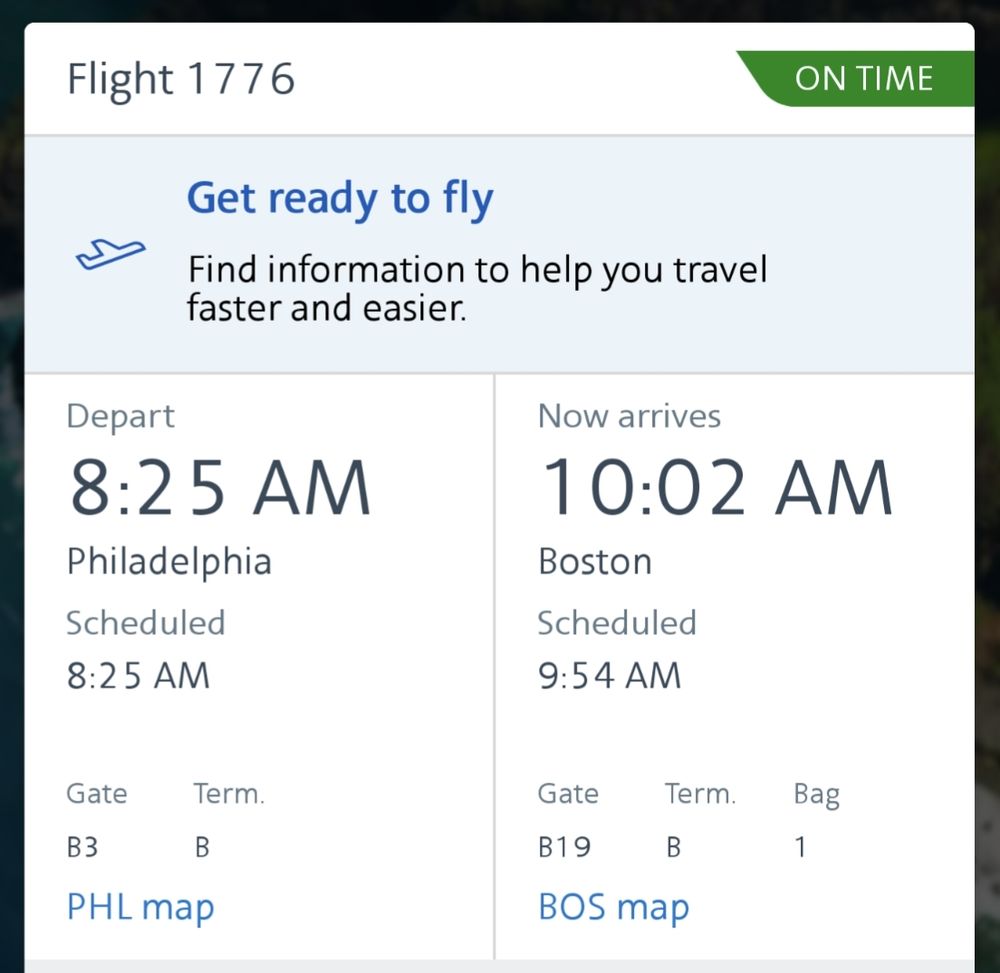1000x973 pixels.
Task: Click the airplane icon in the banner
Action: click(x=111, y=254)
